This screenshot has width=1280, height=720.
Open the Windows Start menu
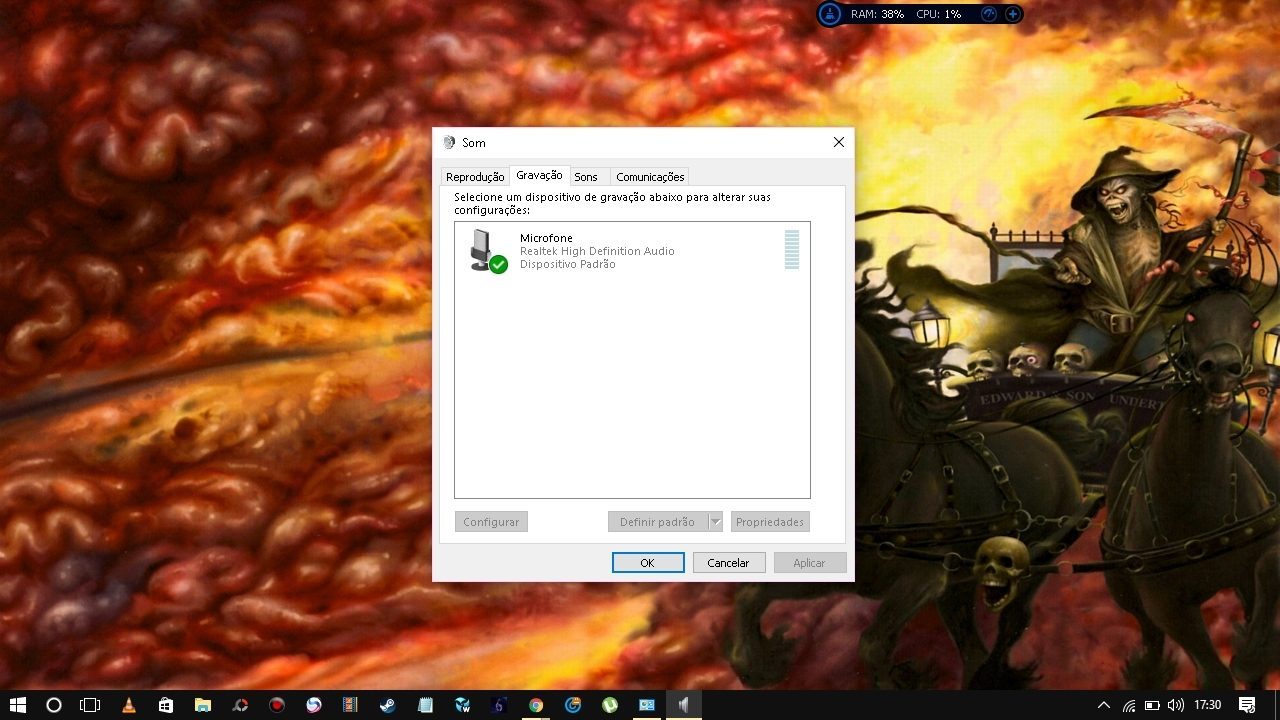(18, 705)
